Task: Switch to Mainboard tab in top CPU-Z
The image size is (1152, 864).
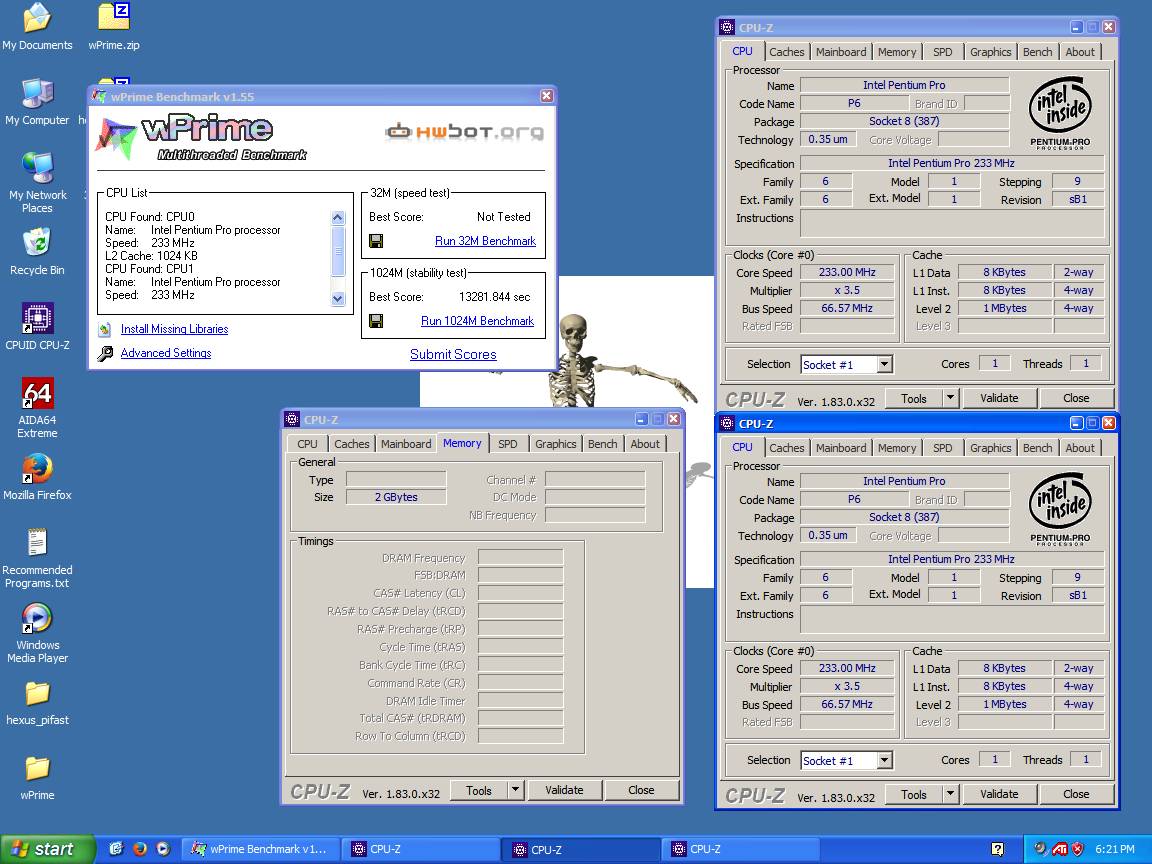Action: 840,52
